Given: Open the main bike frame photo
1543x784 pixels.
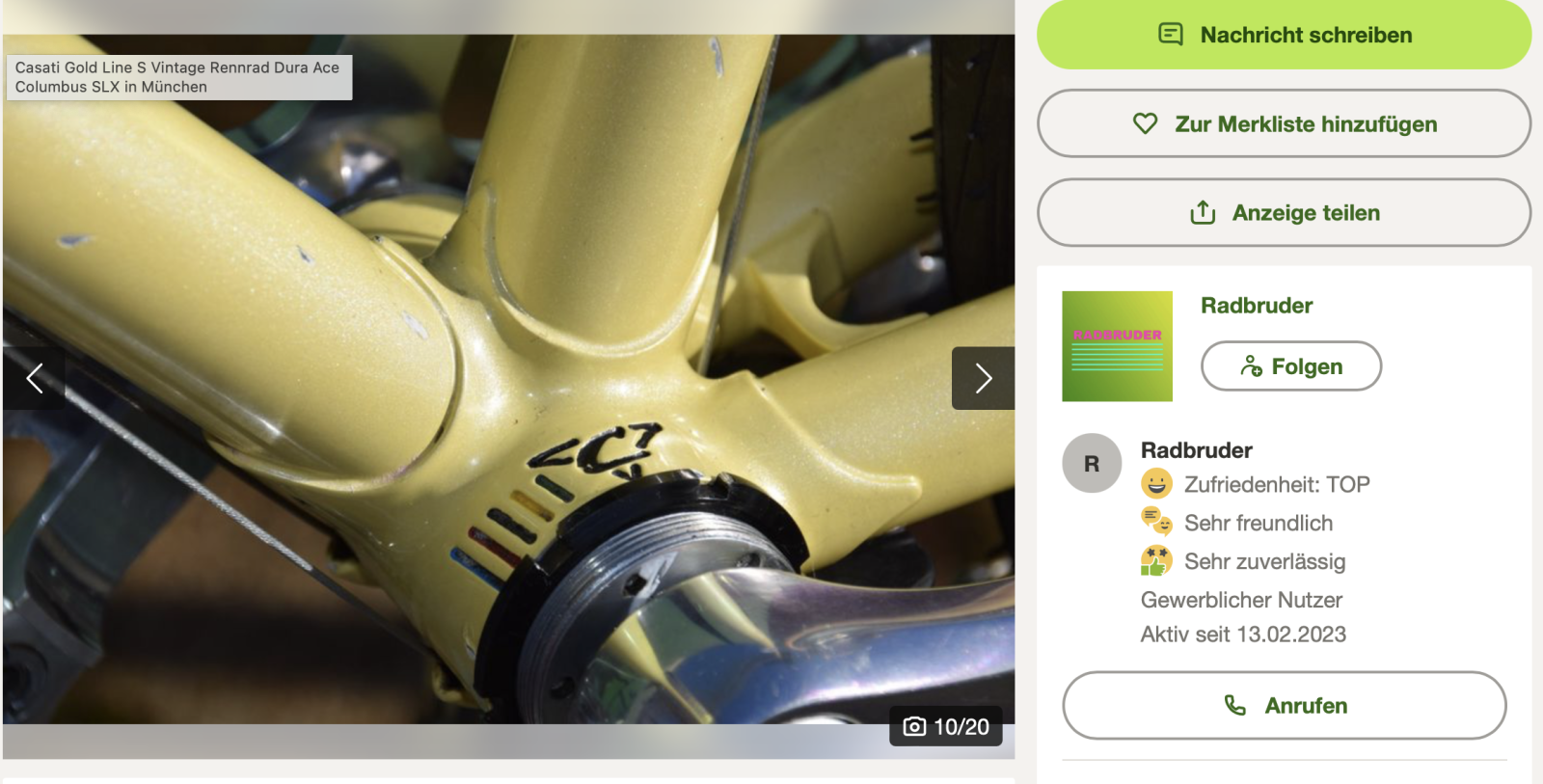Looking at the screenshot, I should 508,379.
